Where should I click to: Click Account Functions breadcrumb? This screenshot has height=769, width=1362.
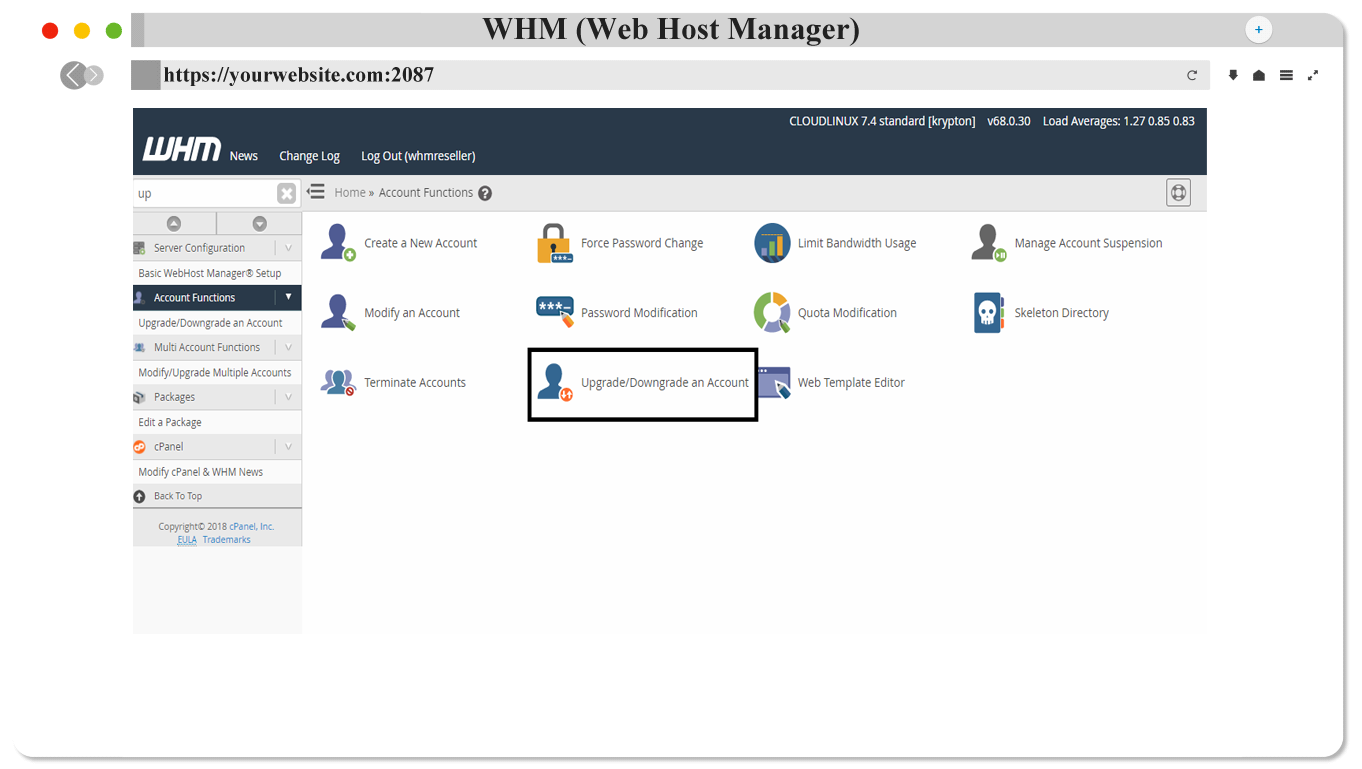pyautogui.click(x=426, y=193)
